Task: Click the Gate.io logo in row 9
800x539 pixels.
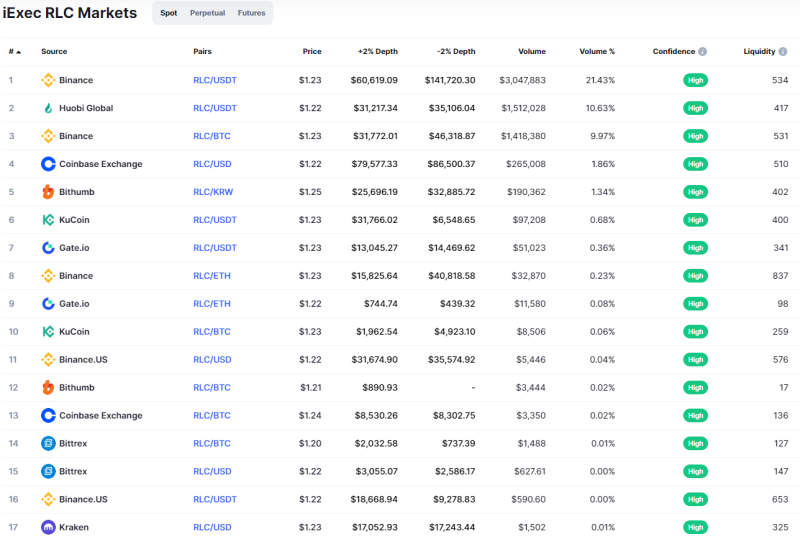Action: pyautogui.click(x=48, y=304)
